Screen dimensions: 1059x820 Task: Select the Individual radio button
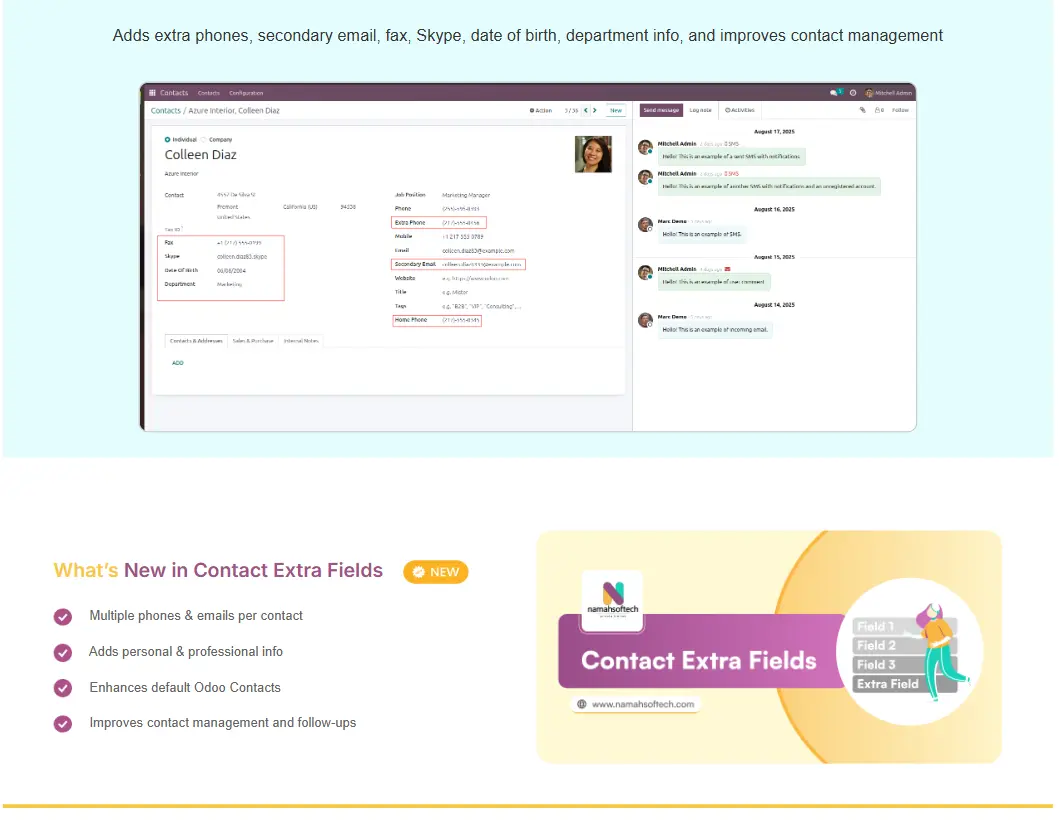(x=168, y=139)
